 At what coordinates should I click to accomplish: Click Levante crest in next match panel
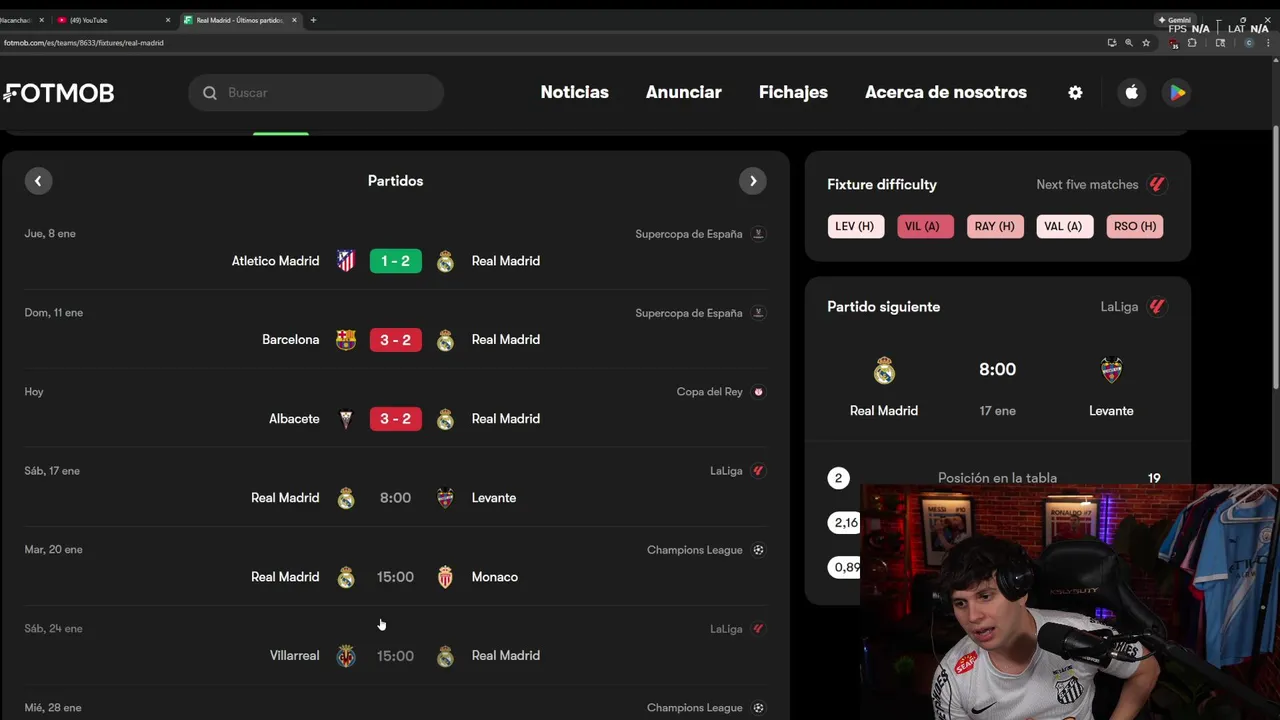(1111, 370)
